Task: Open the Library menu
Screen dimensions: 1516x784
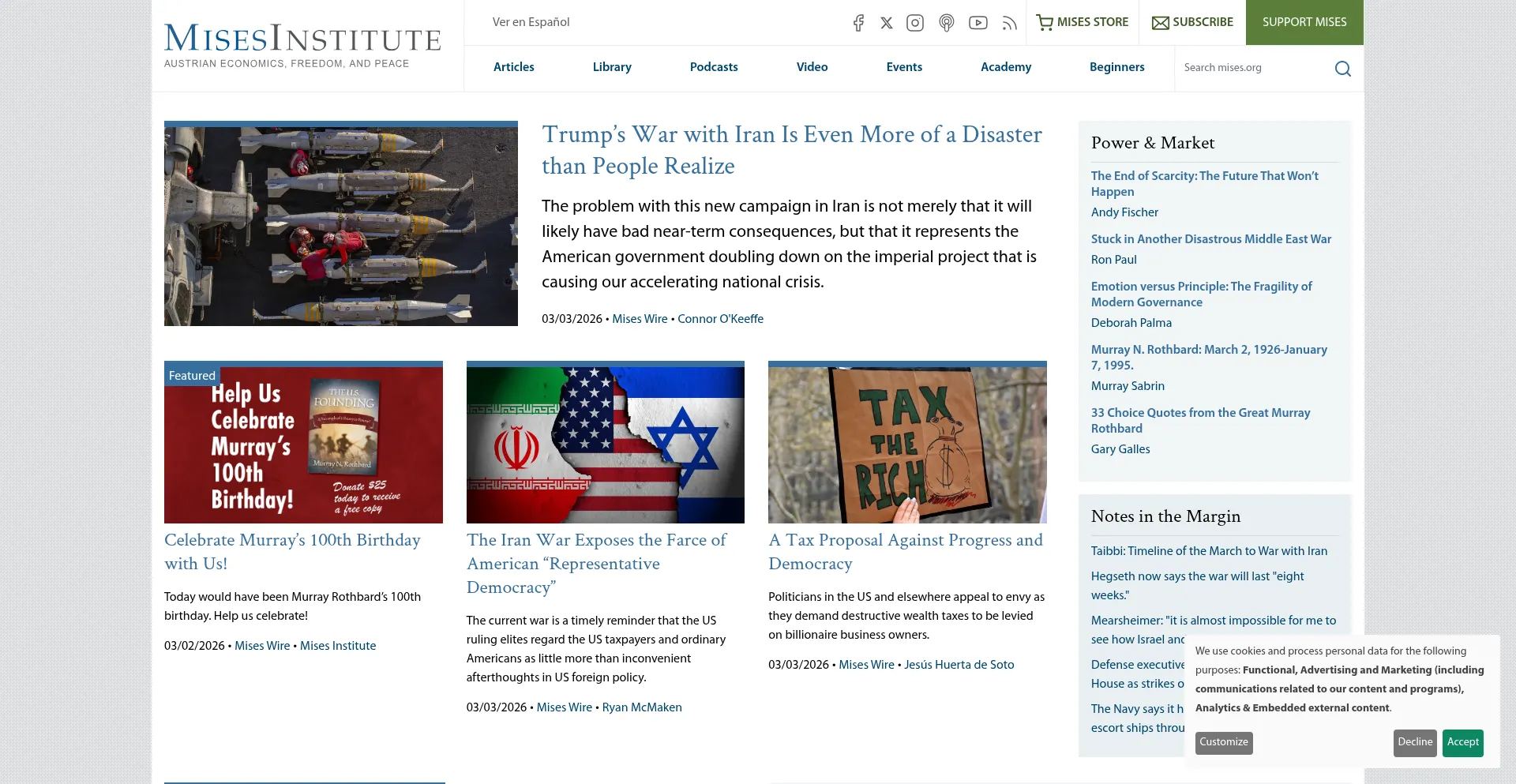Action: click(612, 67)
